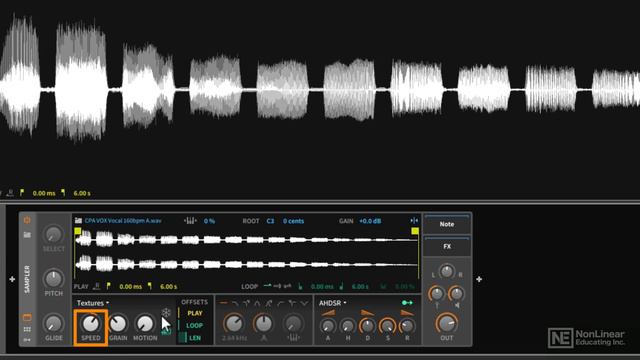
Task: Select root note C3 field
Action: click(270, 221)
